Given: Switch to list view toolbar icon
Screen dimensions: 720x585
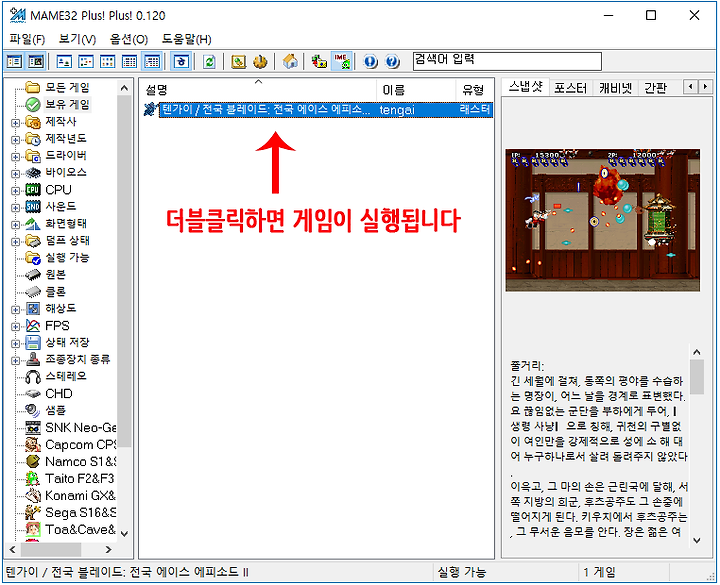Looking at the screenshot, I should click(x=107, y=62).
